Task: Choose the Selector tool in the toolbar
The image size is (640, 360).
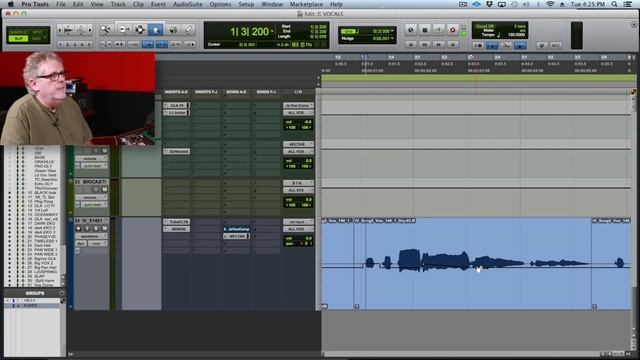Action: 140,29
